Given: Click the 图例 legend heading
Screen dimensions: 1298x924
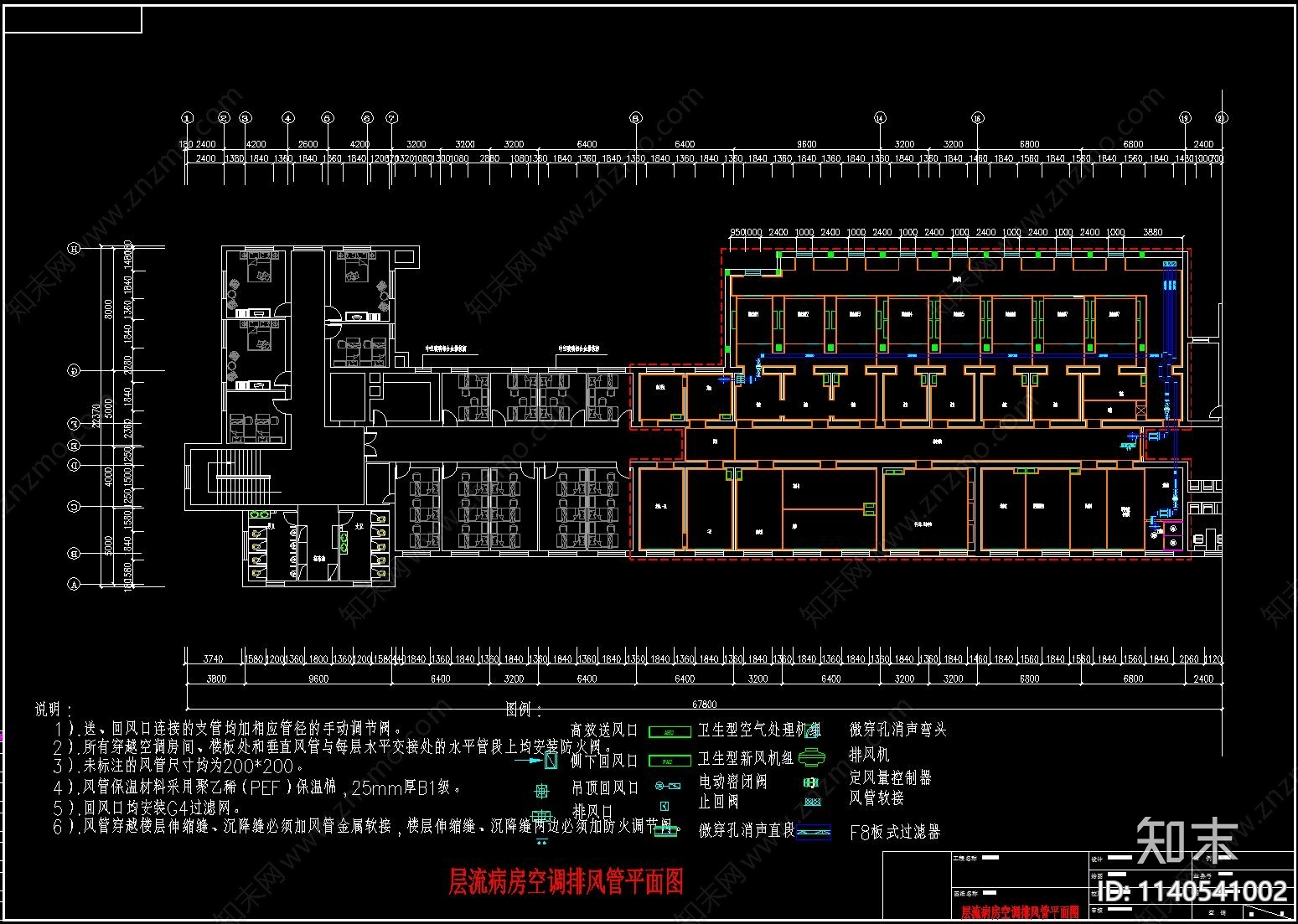Looking at the screenshot, I should coord(525,710).
